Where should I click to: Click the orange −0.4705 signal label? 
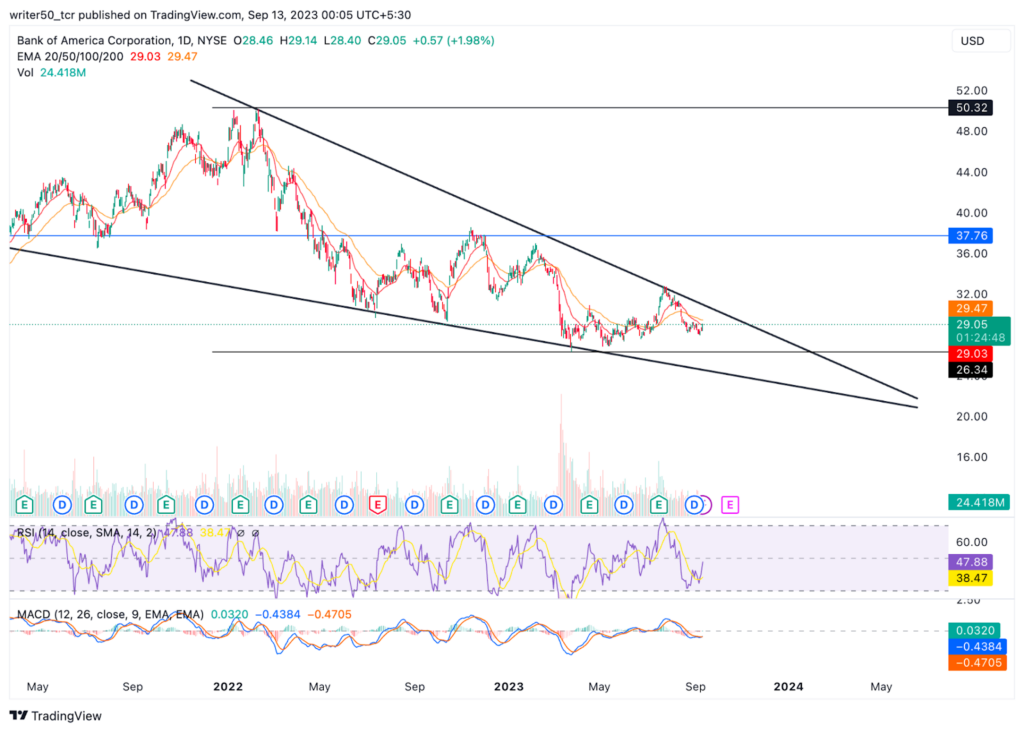(977, 663)
